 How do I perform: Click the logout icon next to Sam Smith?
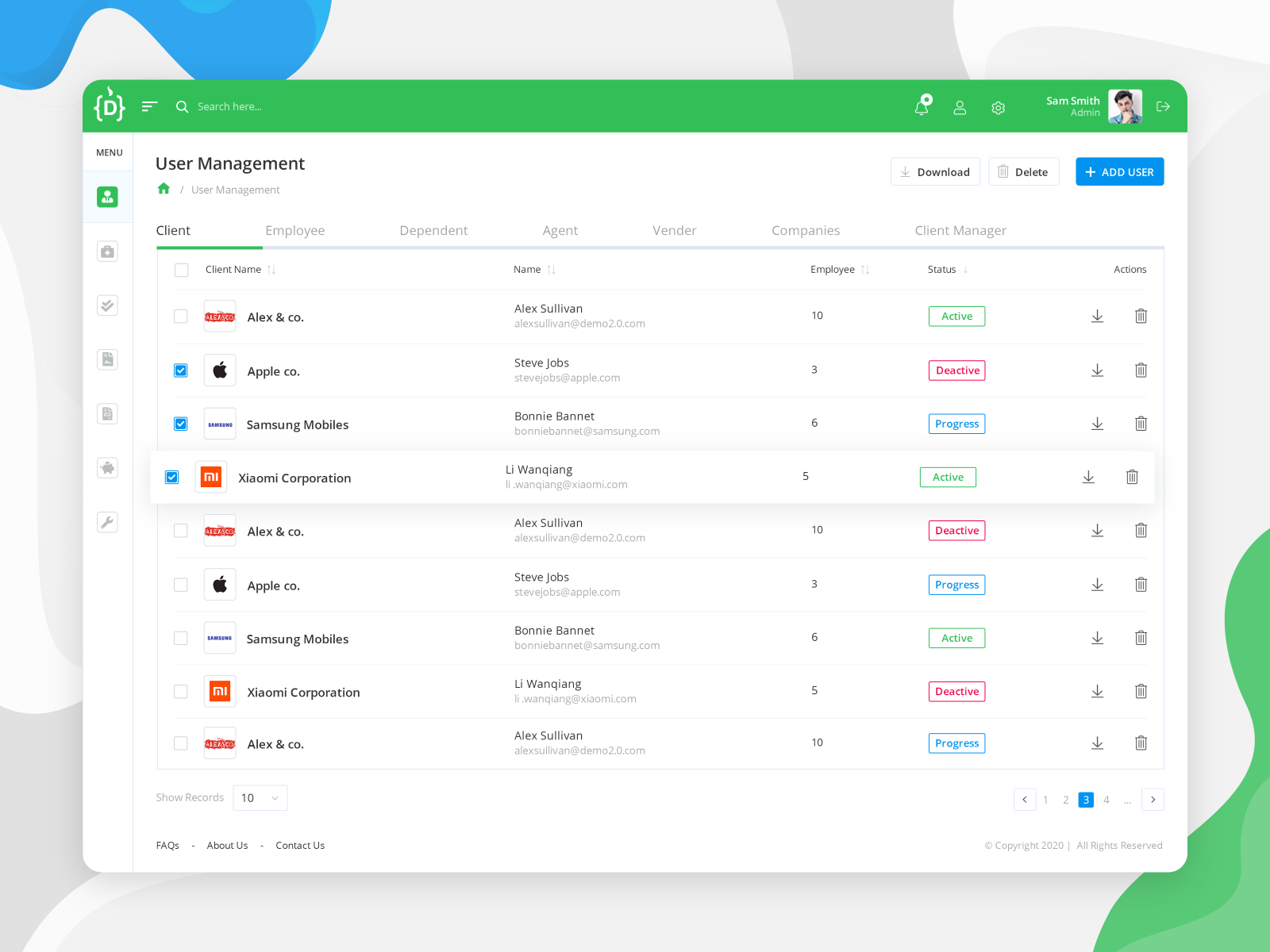pos(1163,106)
